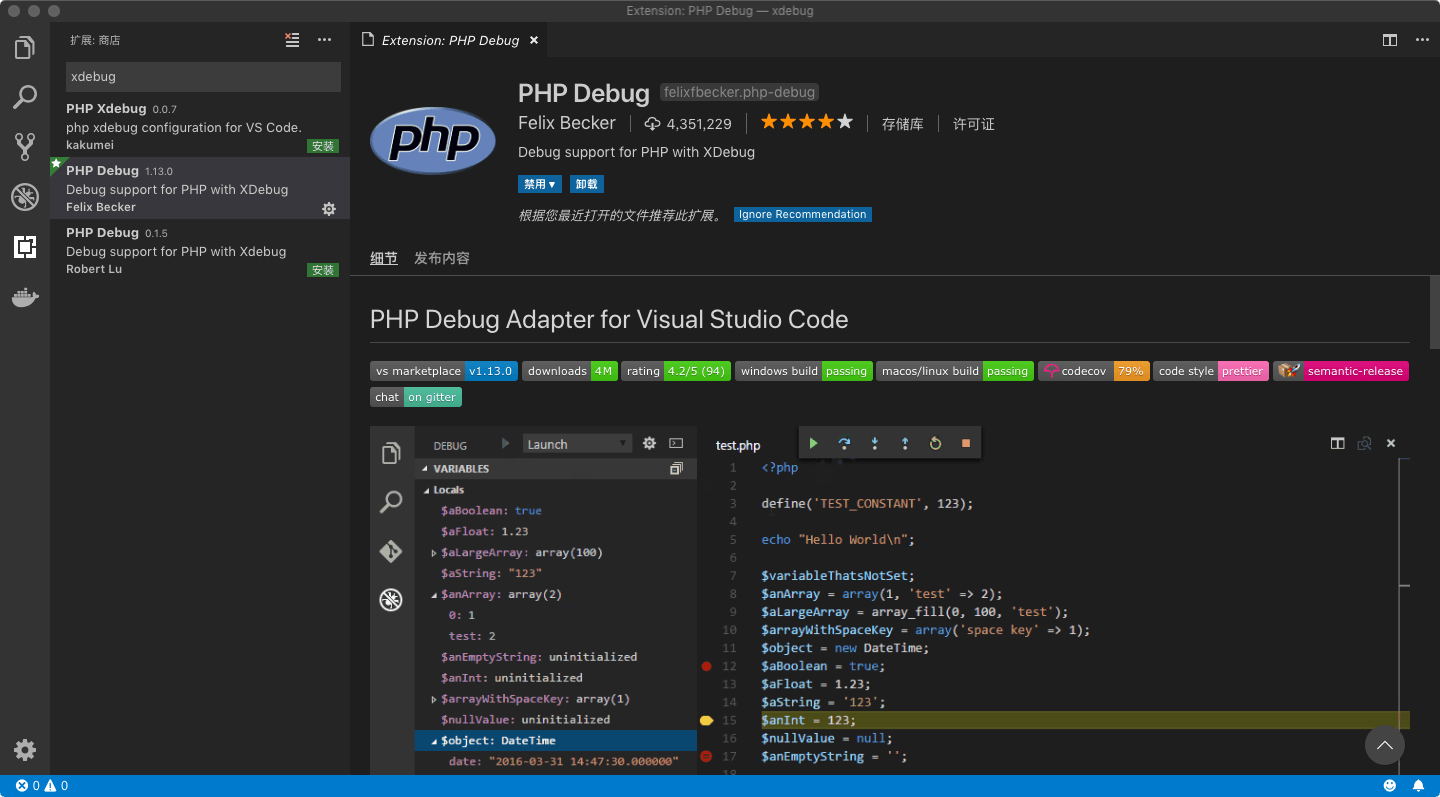
Task: Open the Docker view in the Activity Bar
Action: pyautogui.click(x=24, y=297)
